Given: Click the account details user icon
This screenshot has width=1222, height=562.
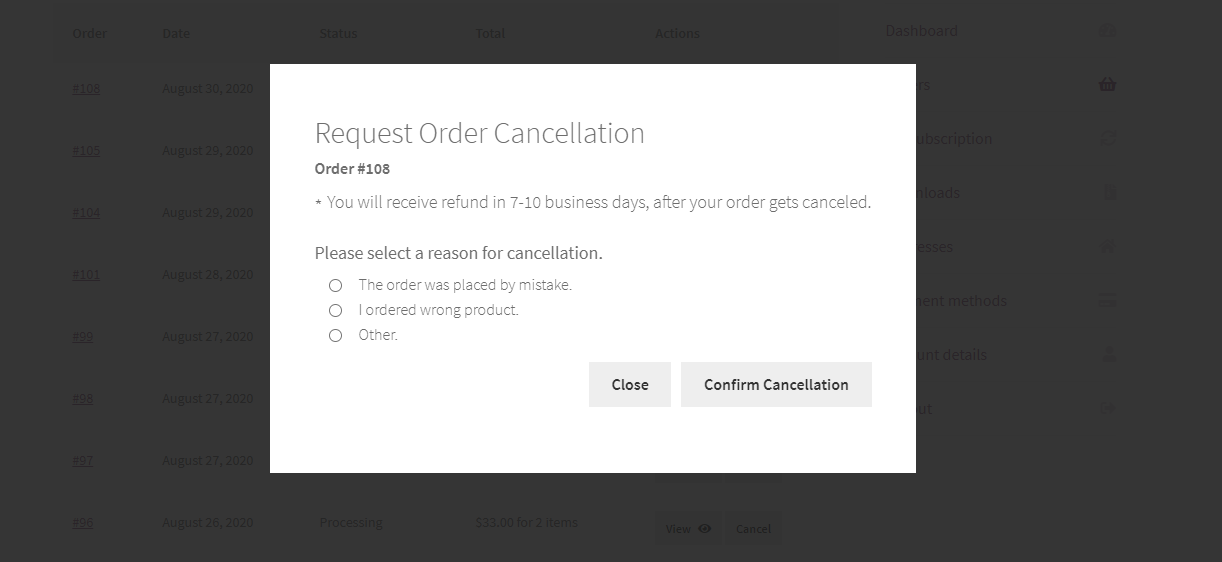Looking at the screenshot, I should click(x=1107, y=355).
